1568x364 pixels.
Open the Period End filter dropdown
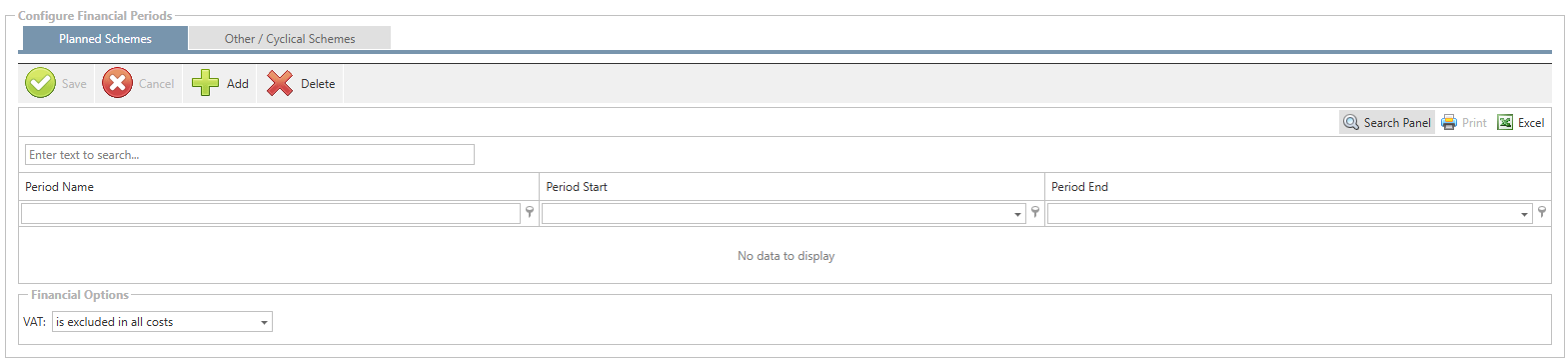1524,214
